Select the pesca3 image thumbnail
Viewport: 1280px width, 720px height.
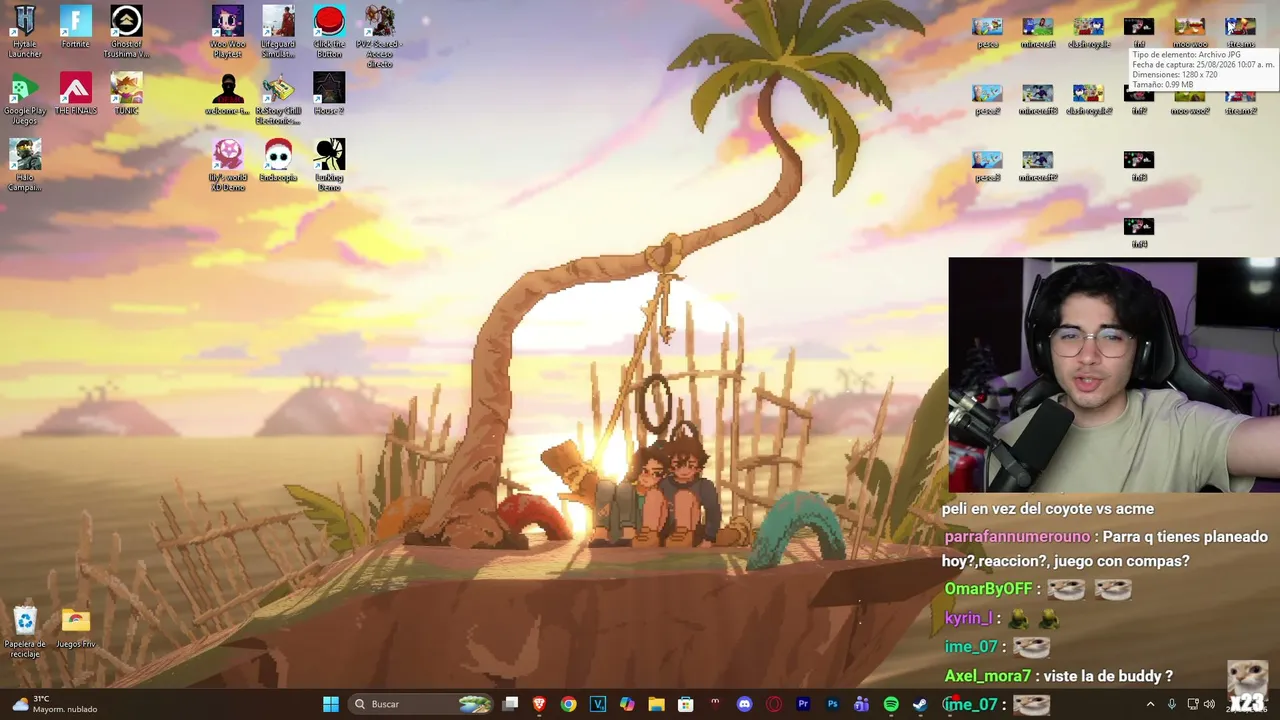click(987, 167)
